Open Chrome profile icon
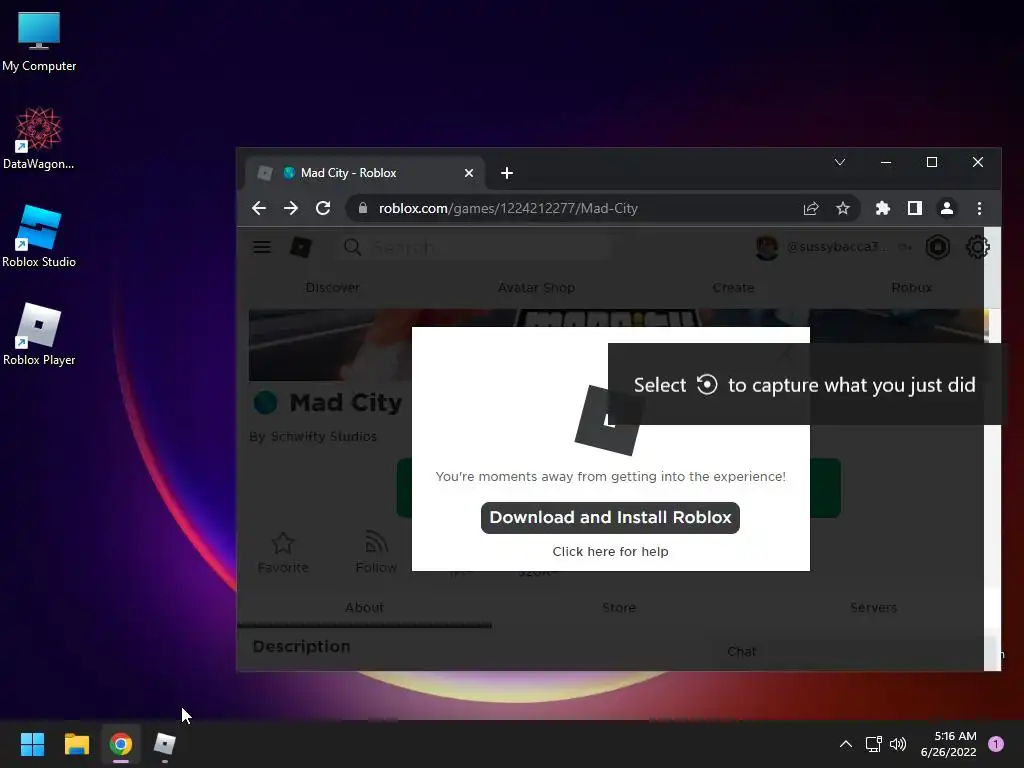1024x768 pixels. click(946, 208)
